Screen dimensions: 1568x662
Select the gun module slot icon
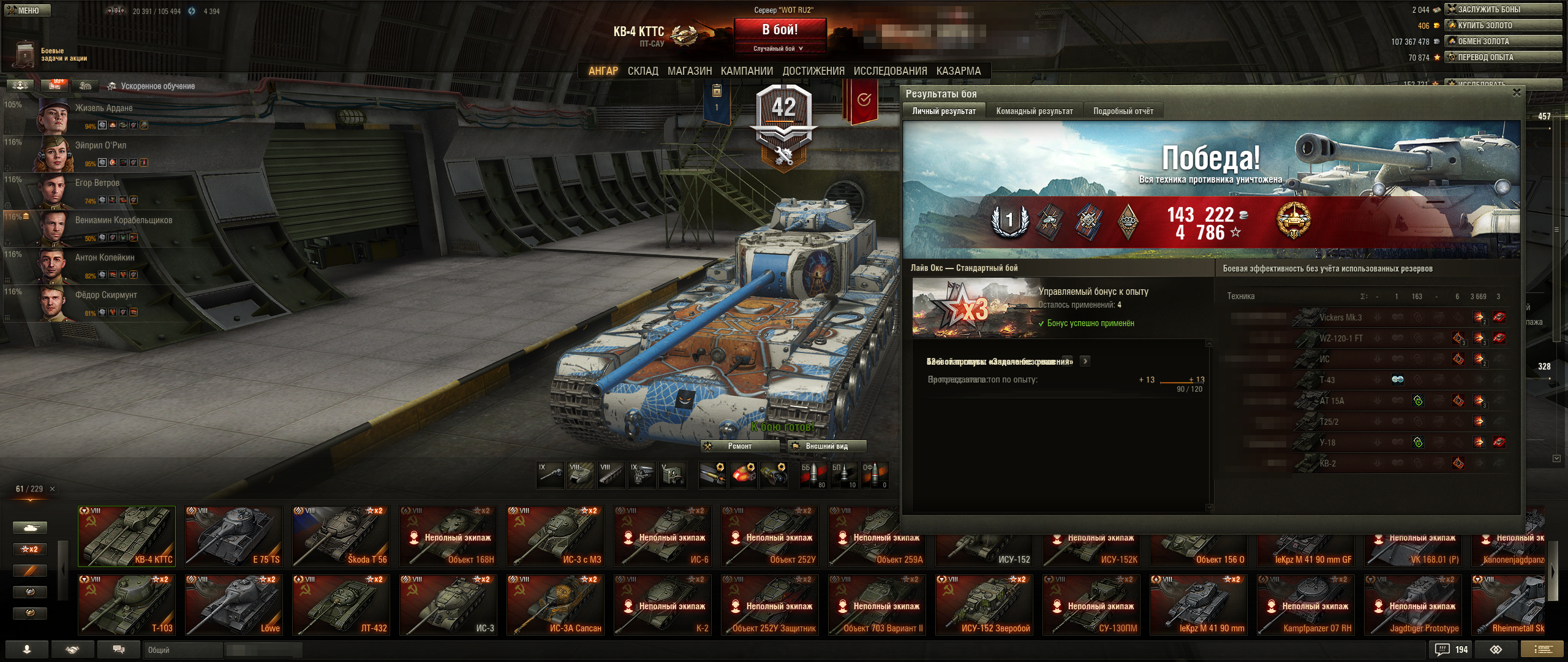(x=550, y=476)
